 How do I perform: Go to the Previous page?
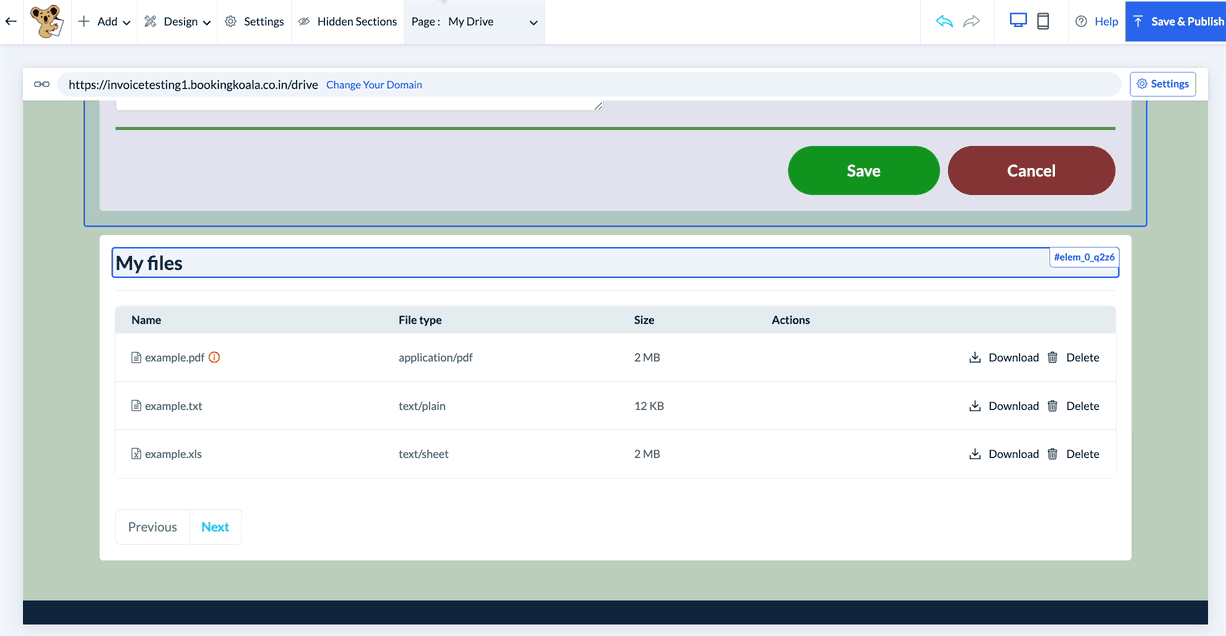coord(152,527)
